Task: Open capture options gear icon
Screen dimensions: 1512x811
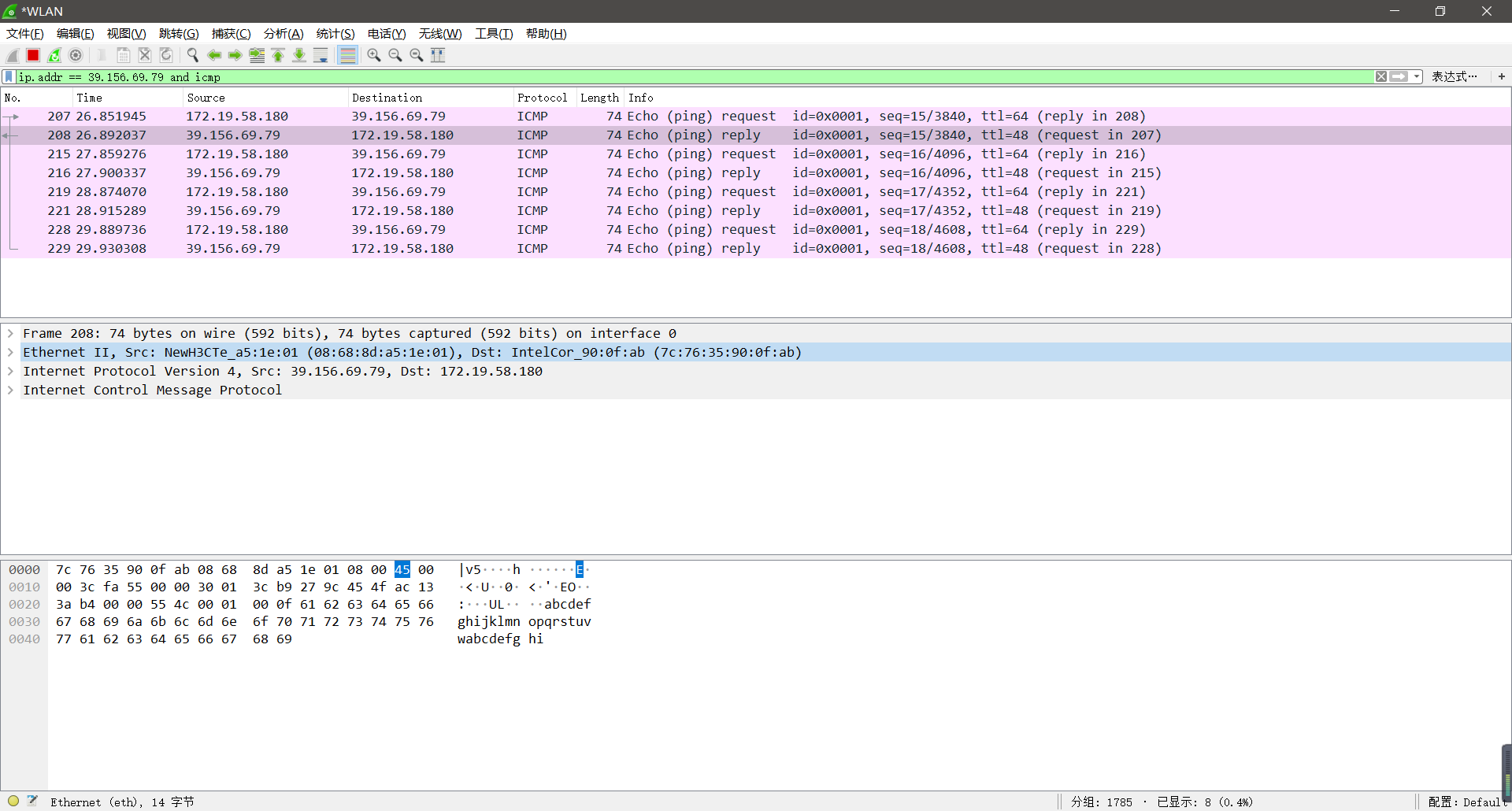Action: [76, 55]
